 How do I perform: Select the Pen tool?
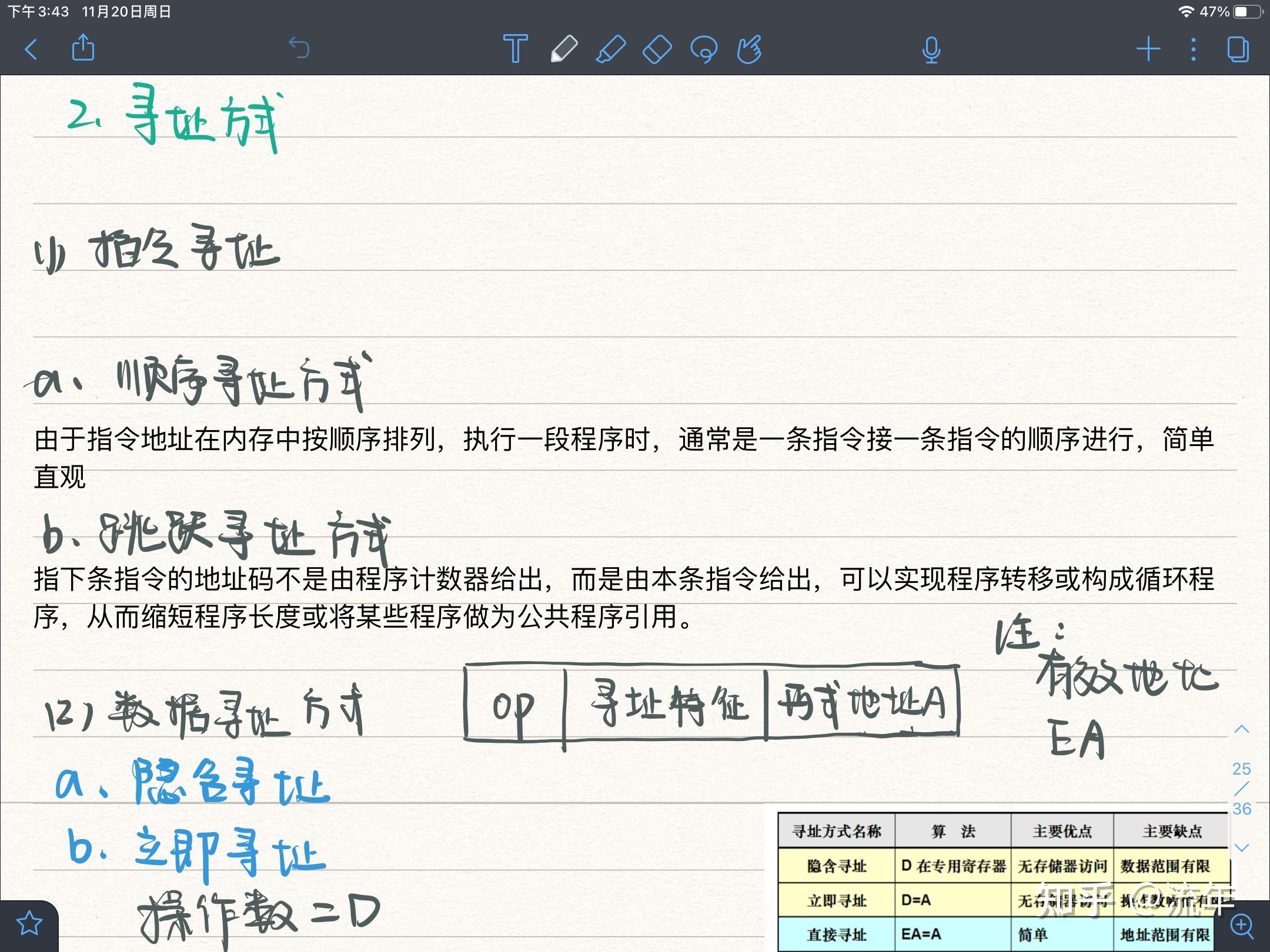pos(563,49)
